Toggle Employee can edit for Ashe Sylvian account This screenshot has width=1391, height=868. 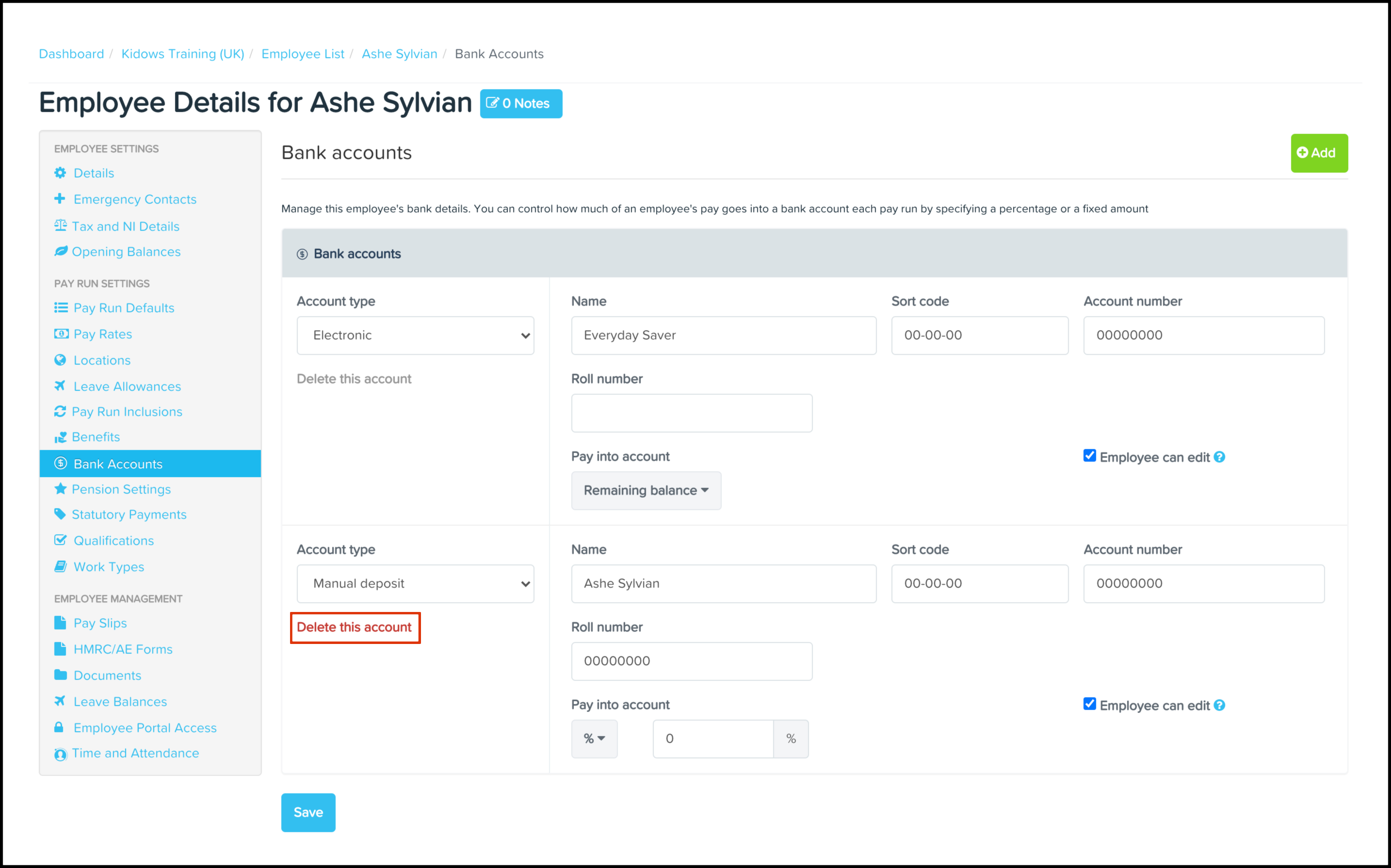coord(1090,705)
